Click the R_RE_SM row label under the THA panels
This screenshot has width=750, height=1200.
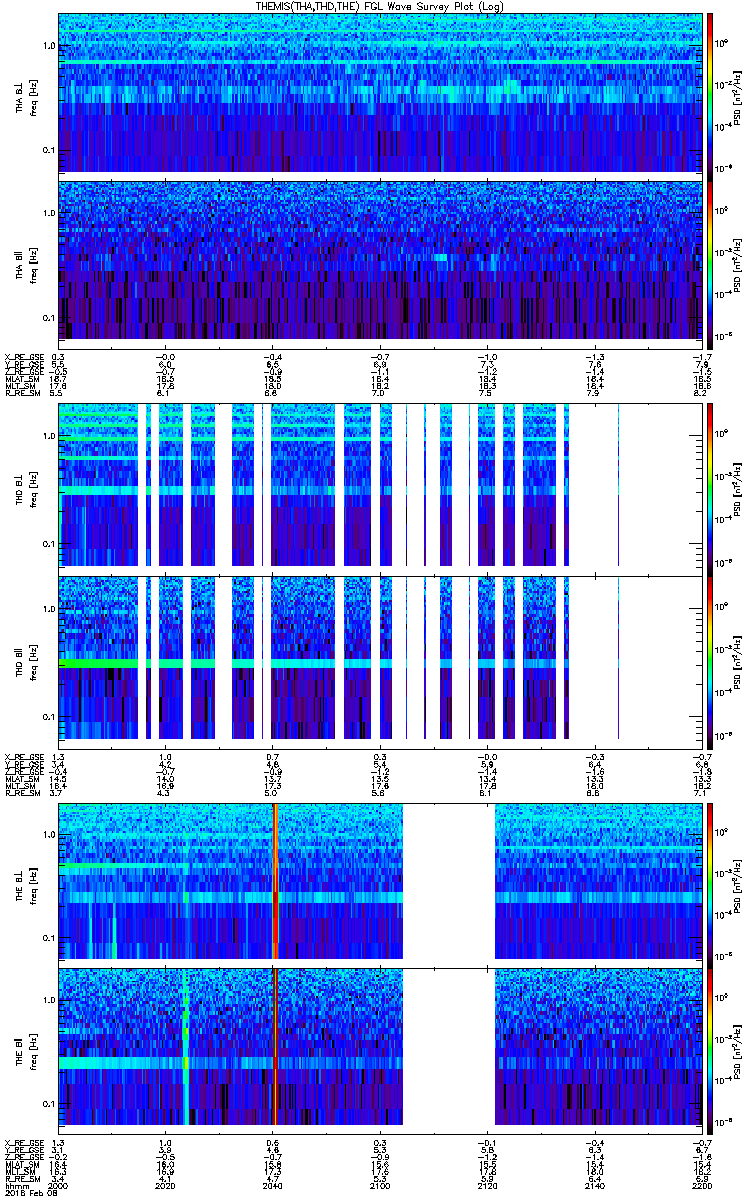pyautogui.click(x=21, y=395)
